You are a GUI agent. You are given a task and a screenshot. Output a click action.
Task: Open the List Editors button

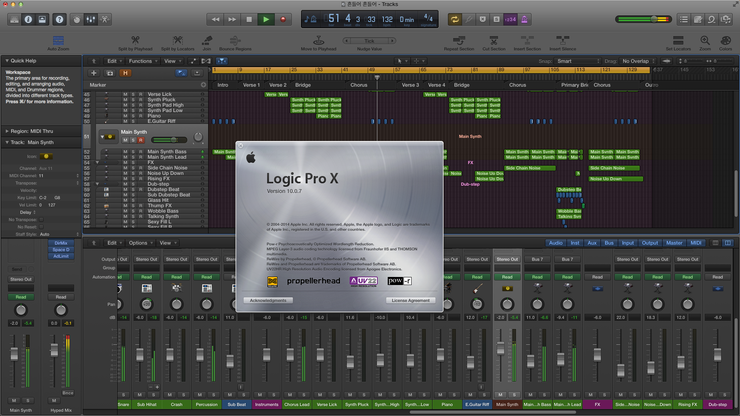[683, 19]
